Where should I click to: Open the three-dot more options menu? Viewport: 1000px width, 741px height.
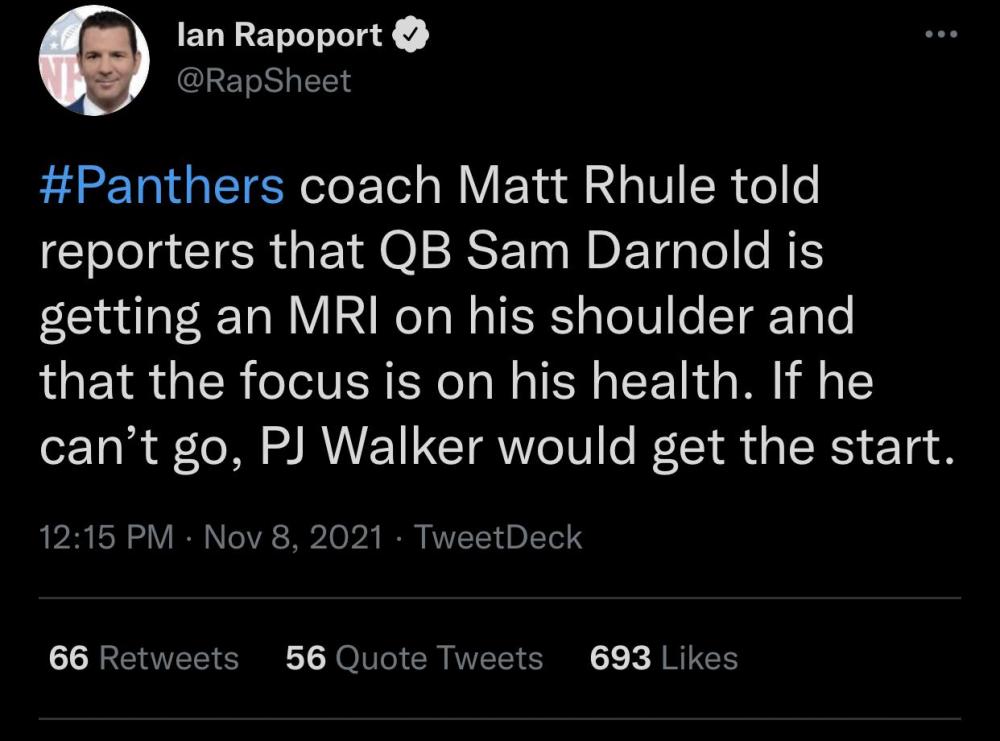tap(941, 35)
